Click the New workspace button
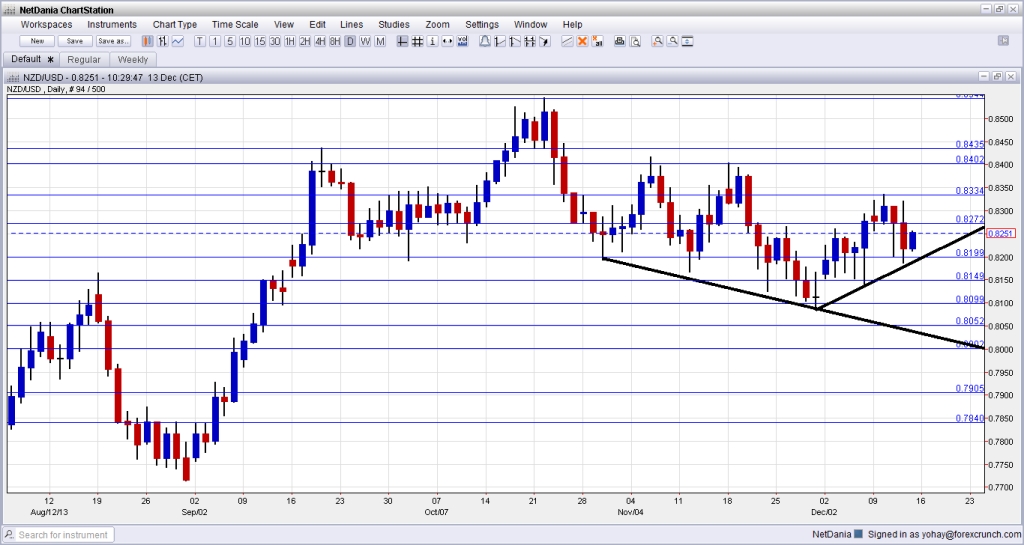The image size is (1024, 545). point(37,41)
